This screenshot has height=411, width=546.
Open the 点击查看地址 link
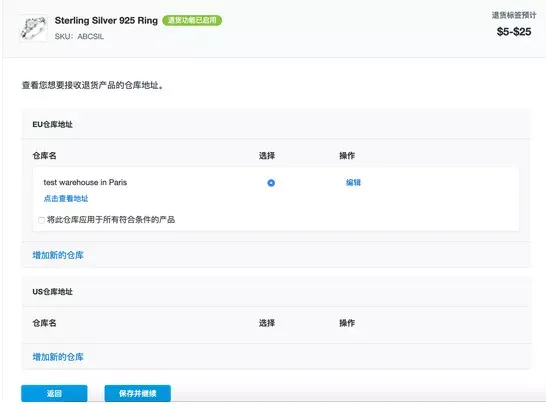click(66, 199)
